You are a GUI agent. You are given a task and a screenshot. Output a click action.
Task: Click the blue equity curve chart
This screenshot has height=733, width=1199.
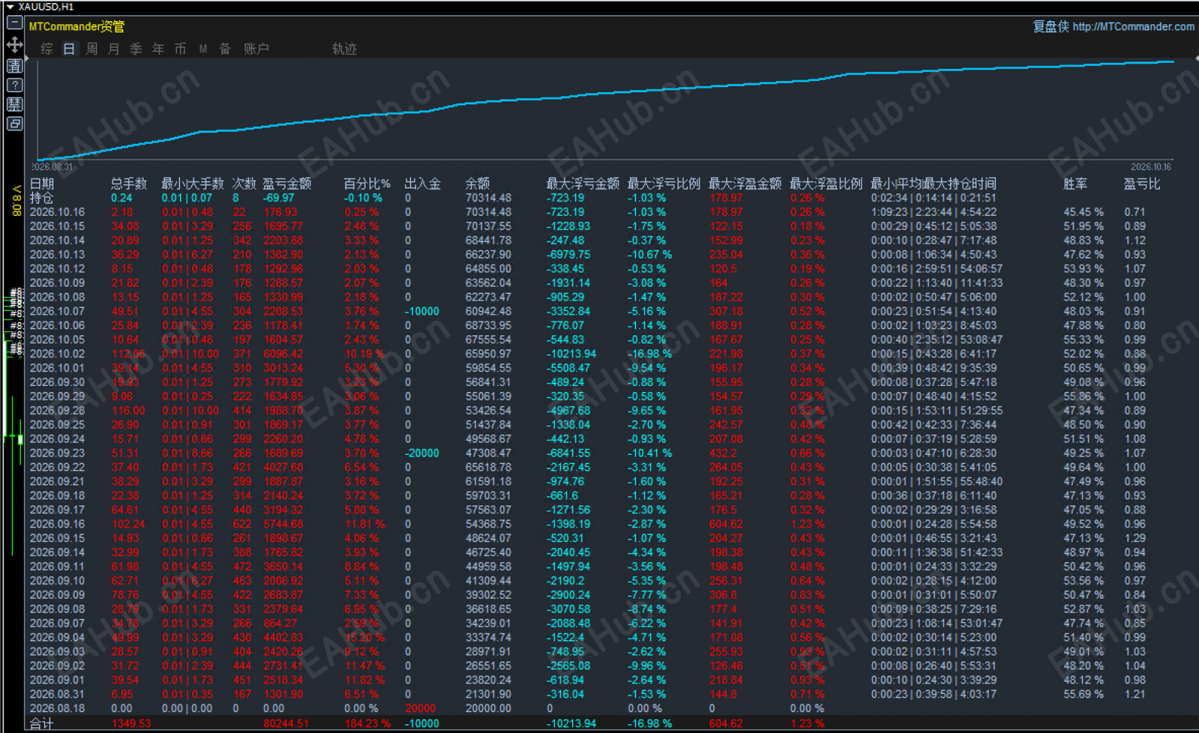pyautogui.click(x=606, y=111)
